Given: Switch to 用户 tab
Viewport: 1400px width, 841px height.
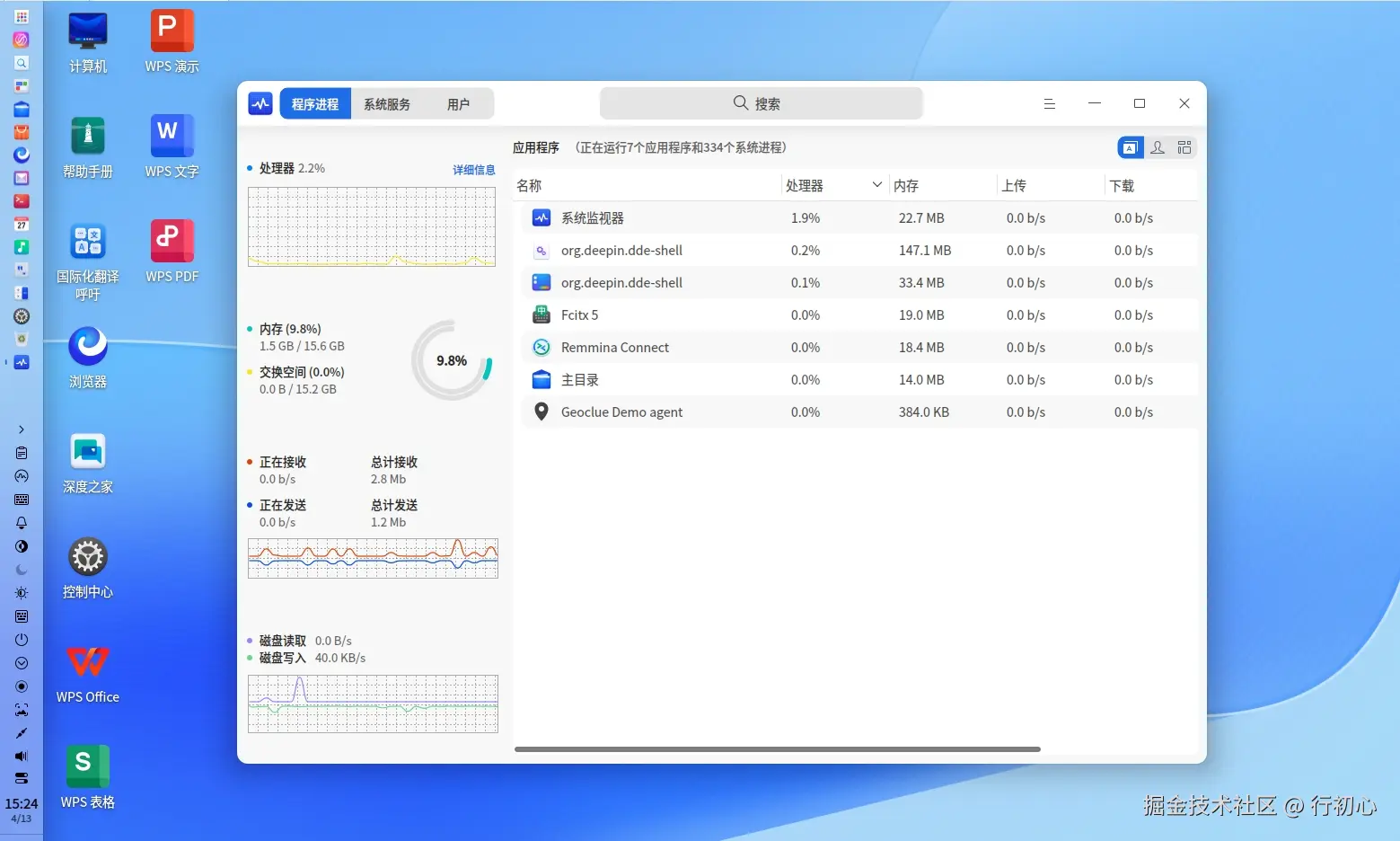Looking at the screenshot, I should (x=458, y=104).
